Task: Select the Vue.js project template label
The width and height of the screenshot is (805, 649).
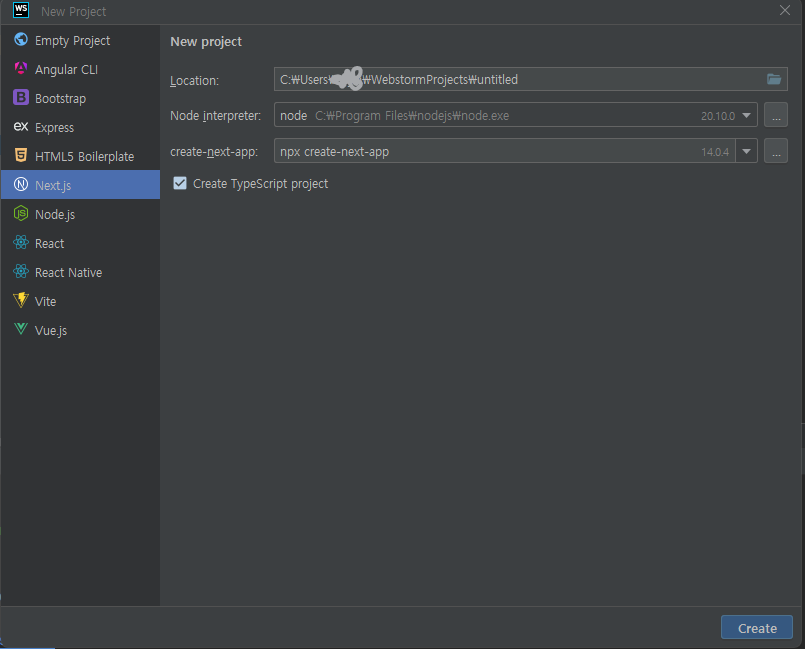Action: (x=51, y=331)
